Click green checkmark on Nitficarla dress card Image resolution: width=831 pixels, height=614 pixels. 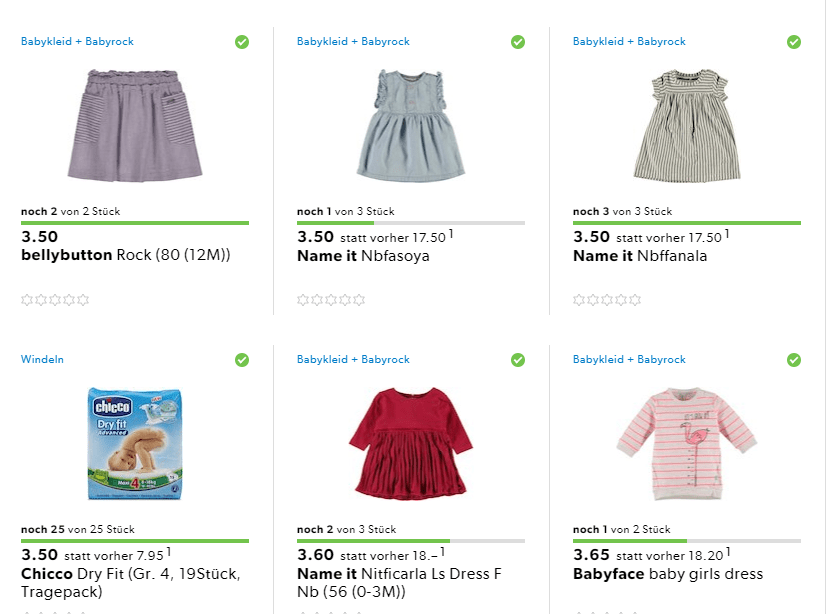tap(518, 360)
